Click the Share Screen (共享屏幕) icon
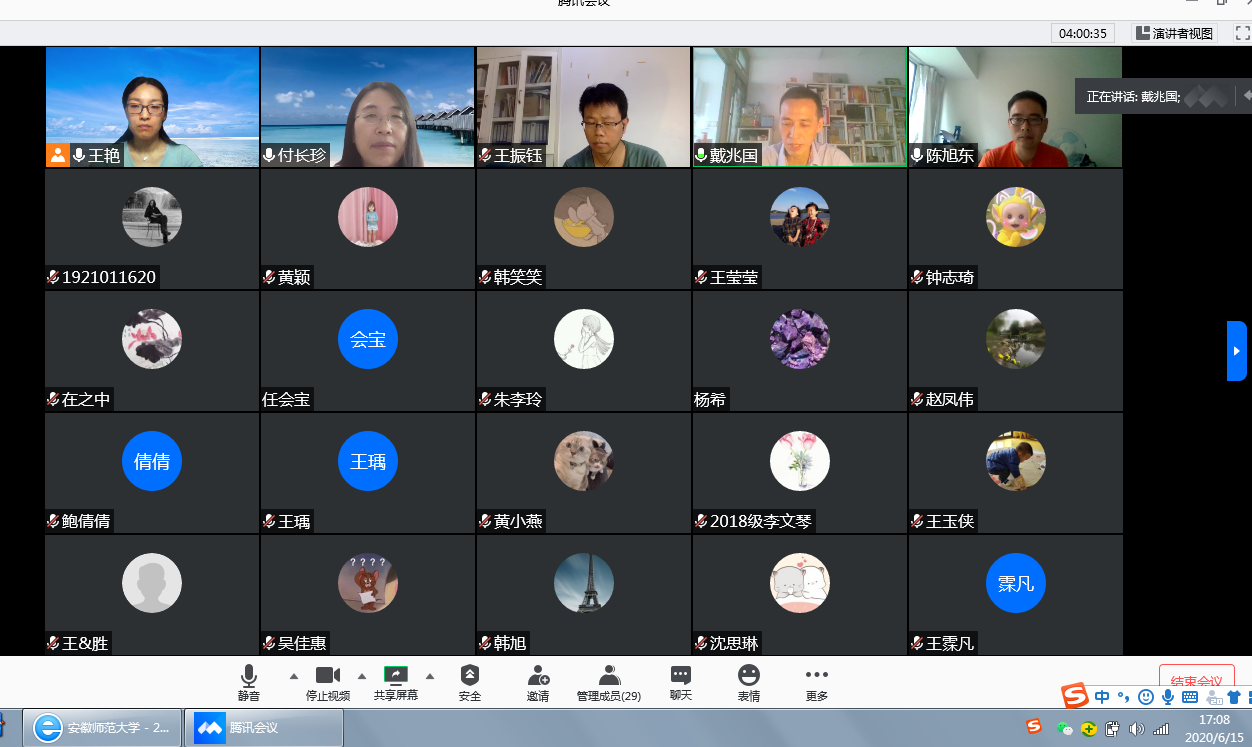 [x=396, y=676]
